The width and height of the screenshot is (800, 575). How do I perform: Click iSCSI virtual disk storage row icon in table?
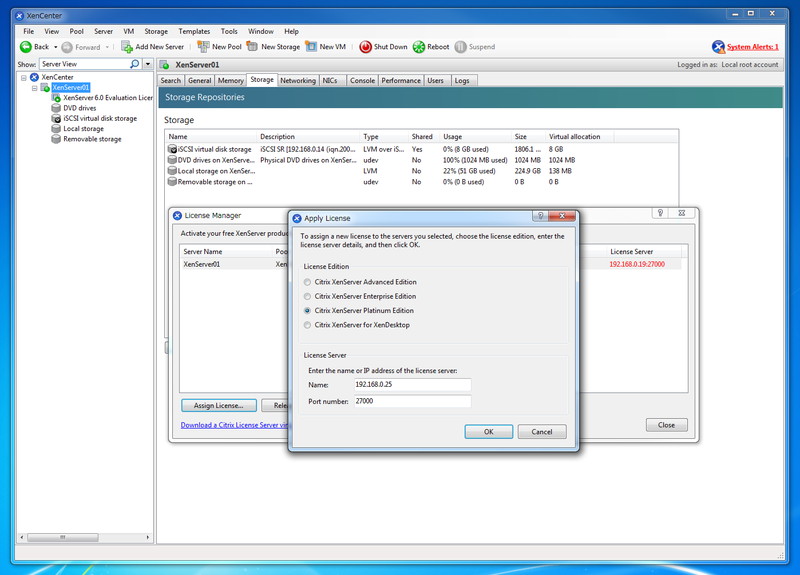pos(172,149)
